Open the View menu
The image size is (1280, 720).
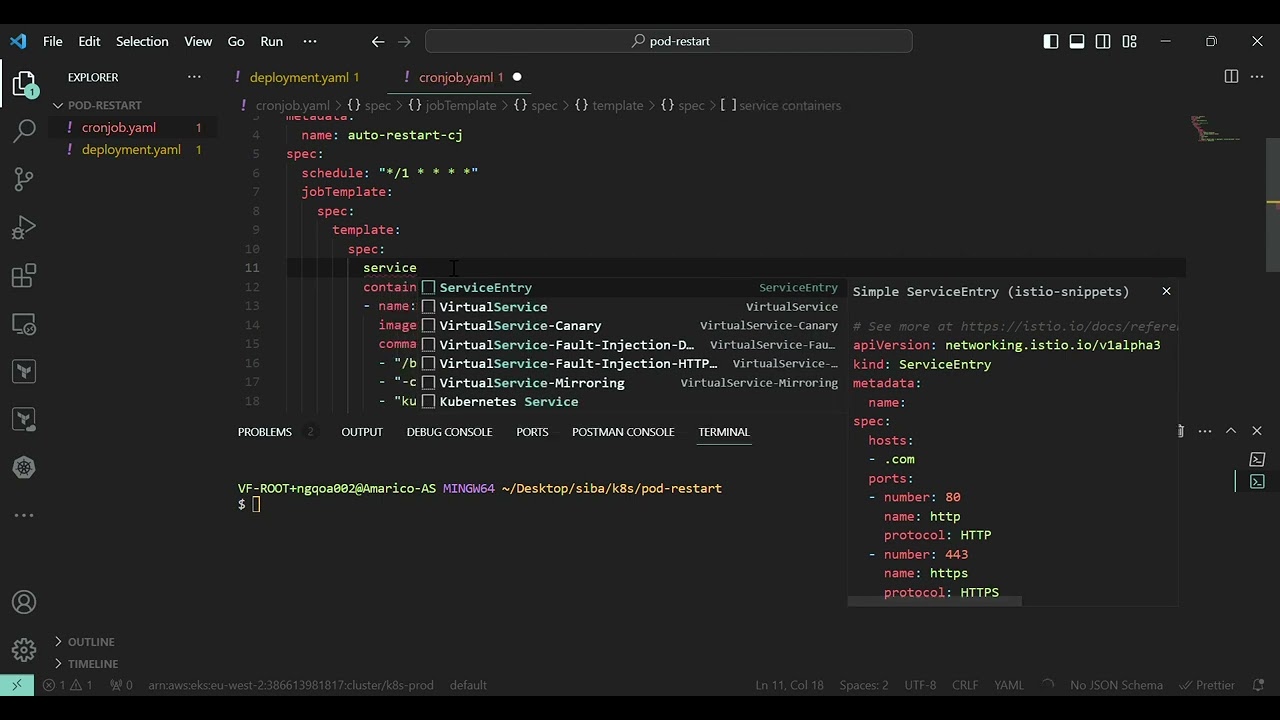198,41
